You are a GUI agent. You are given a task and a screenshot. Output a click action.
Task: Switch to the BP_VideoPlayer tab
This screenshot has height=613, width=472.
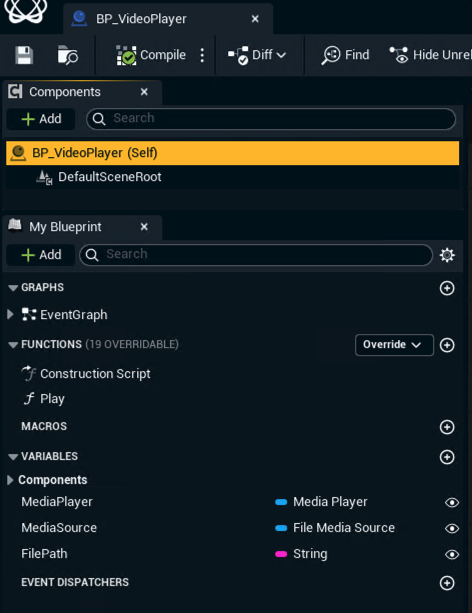click(167, 19)
